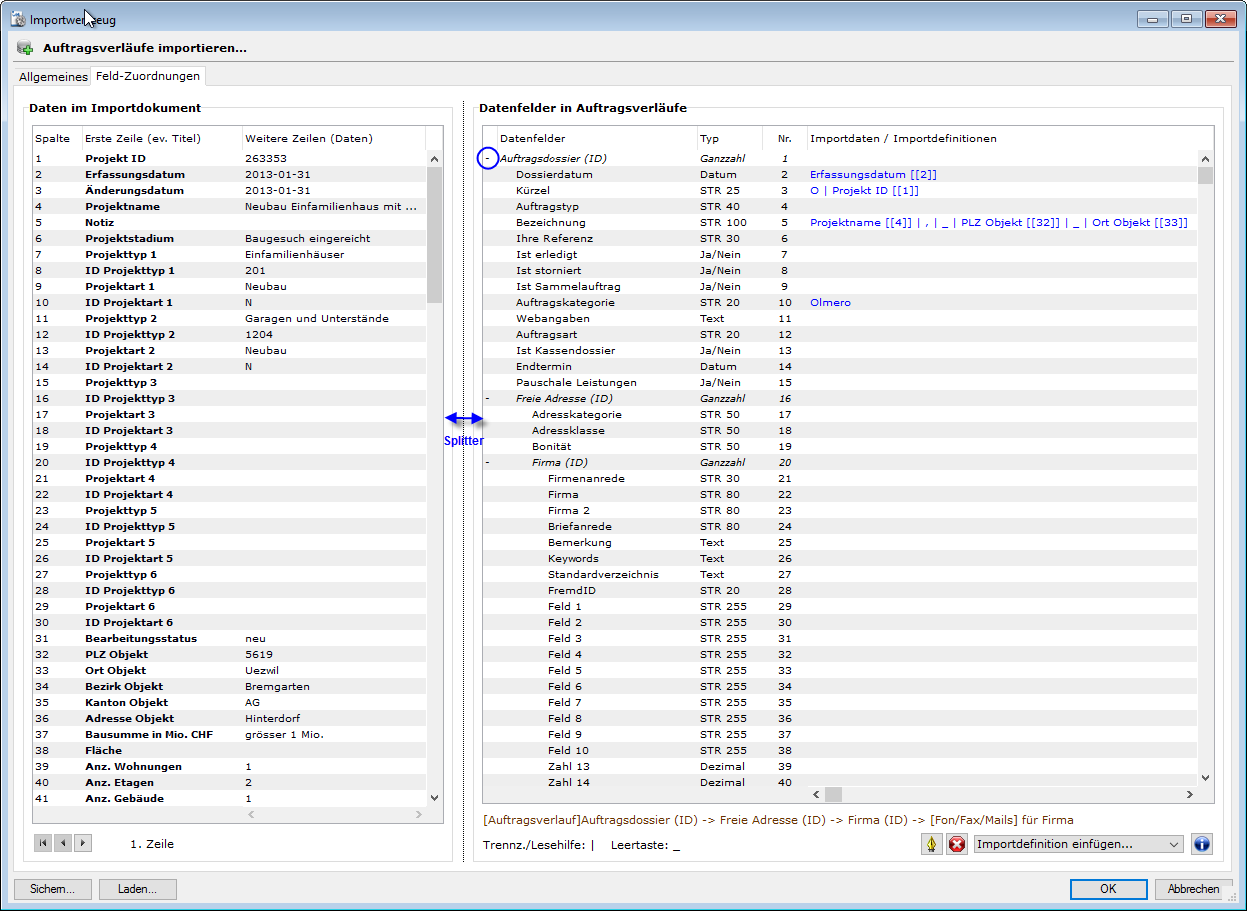Click the red delete definition icon

coord(957,844)
